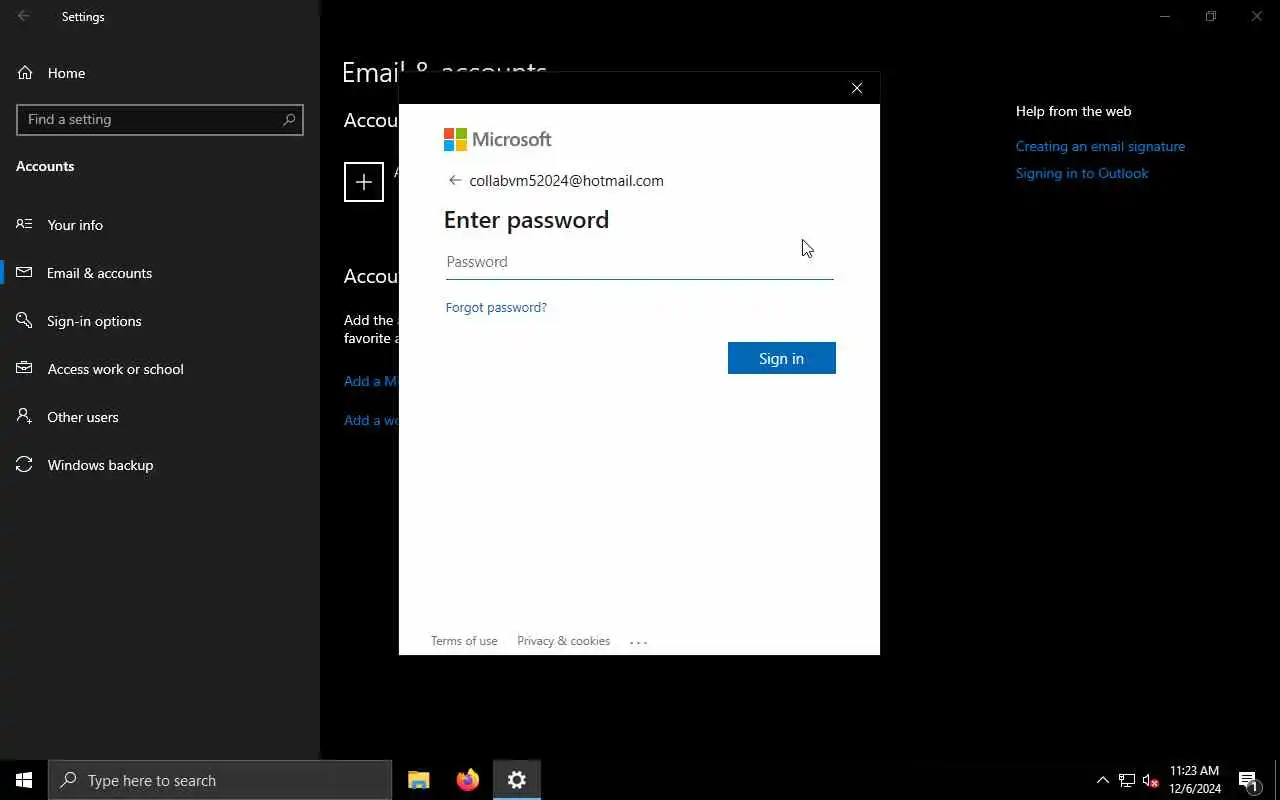Image resolution: width=1280 pixels, height=800 pixels.
Task: Select Access work or school
Action: tap(160, 368)
